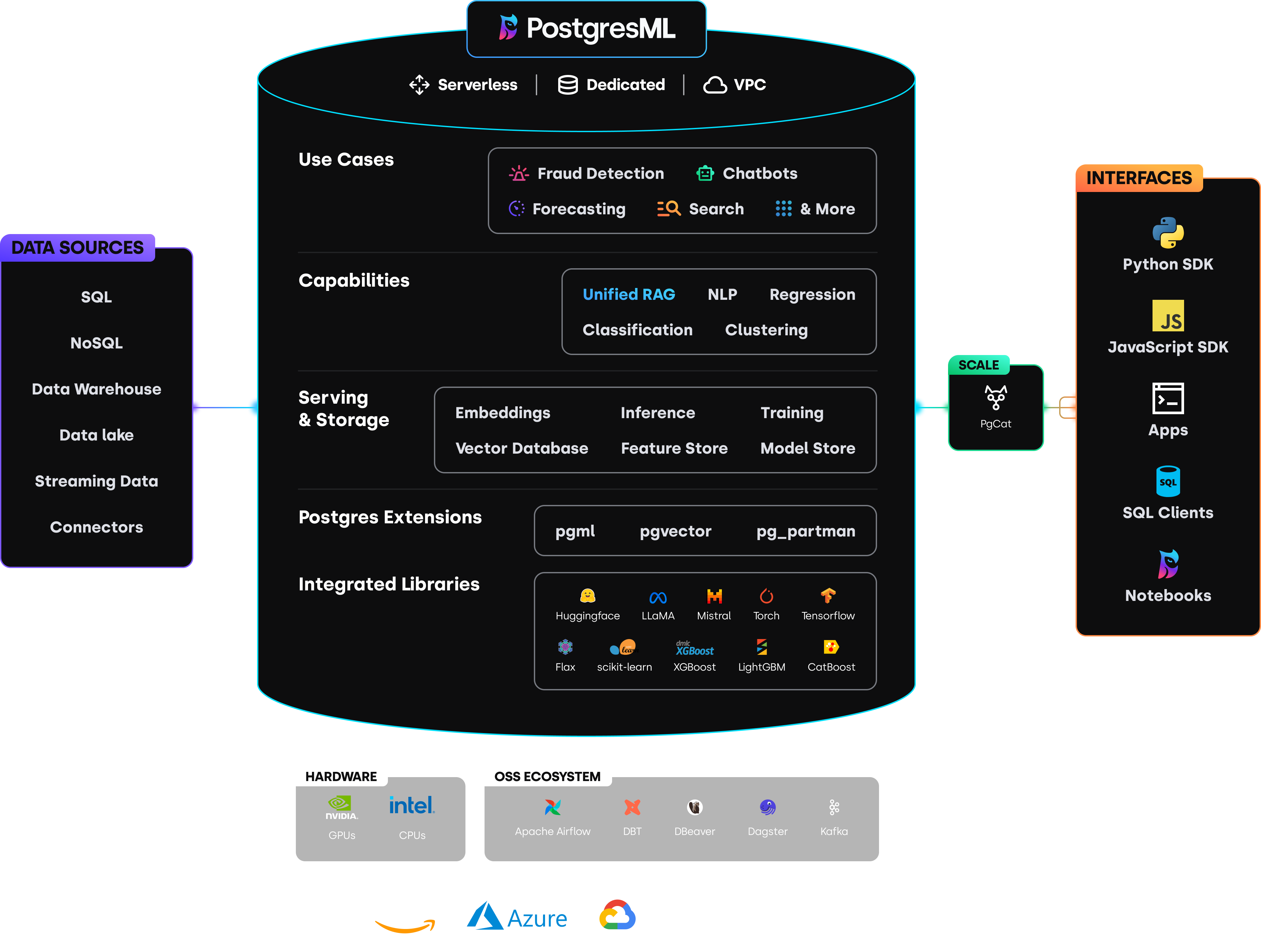Click the Huggingface library icon
Image resolution: width=1261 pixels, height=952 pixels.
pyautogui.click(x=588, y=596)
